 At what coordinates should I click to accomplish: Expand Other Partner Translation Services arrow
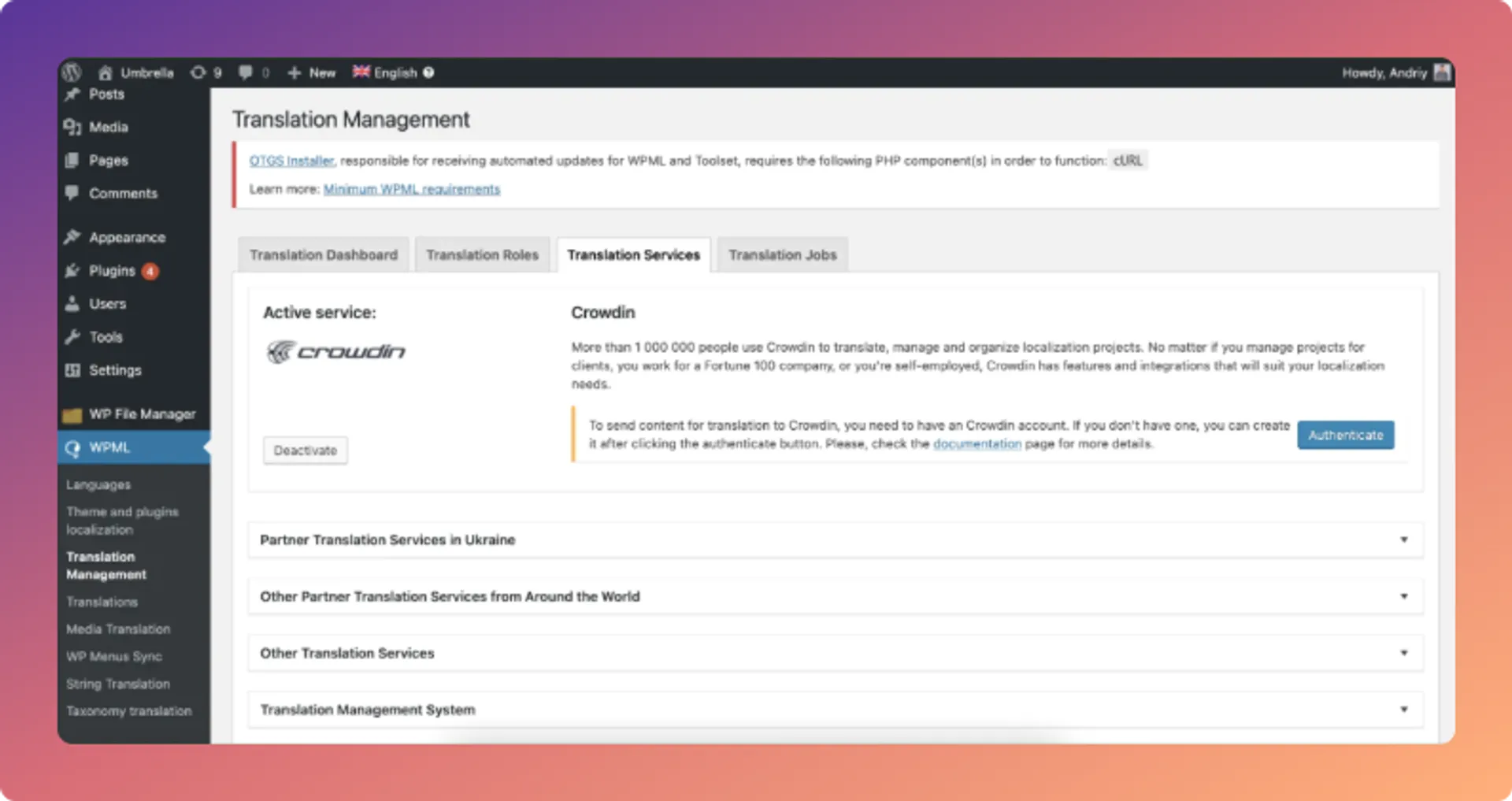click(x=1403, y=596)
